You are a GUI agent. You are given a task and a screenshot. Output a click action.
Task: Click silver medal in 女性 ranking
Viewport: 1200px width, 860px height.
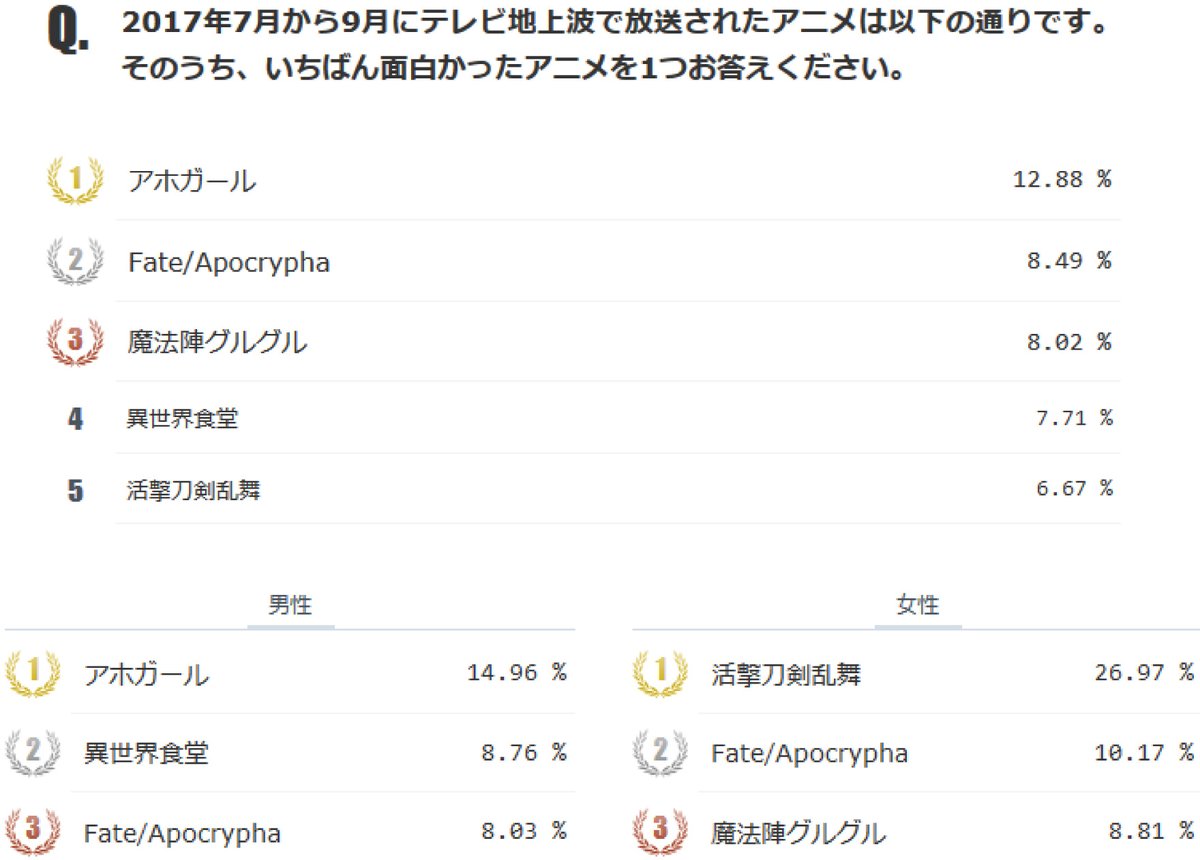[660, 753]
